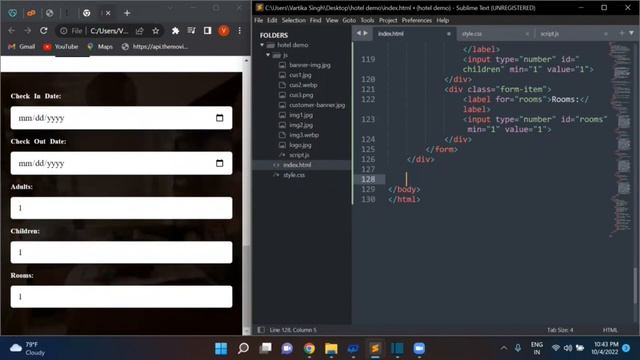Click the Chrome address bar

pyautogui.click(x=109, y=31)
